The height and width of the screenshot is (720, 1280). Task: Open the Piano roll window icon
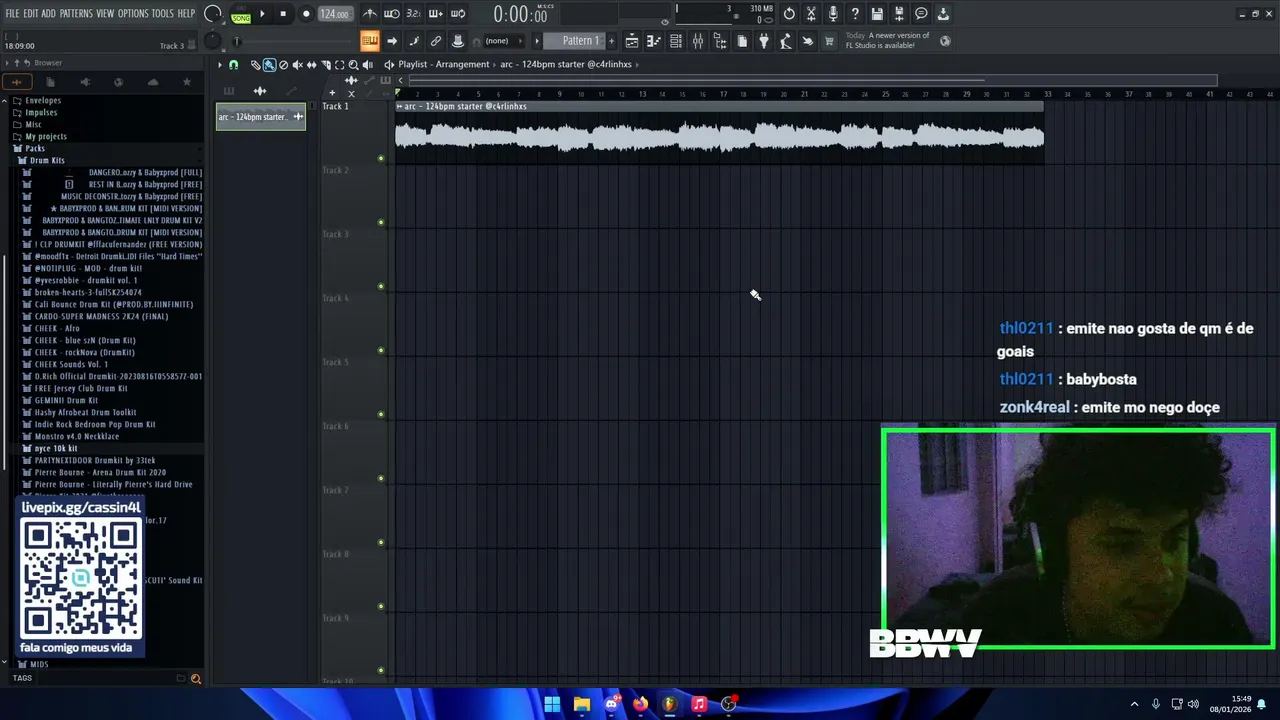(x=654, y=41)
